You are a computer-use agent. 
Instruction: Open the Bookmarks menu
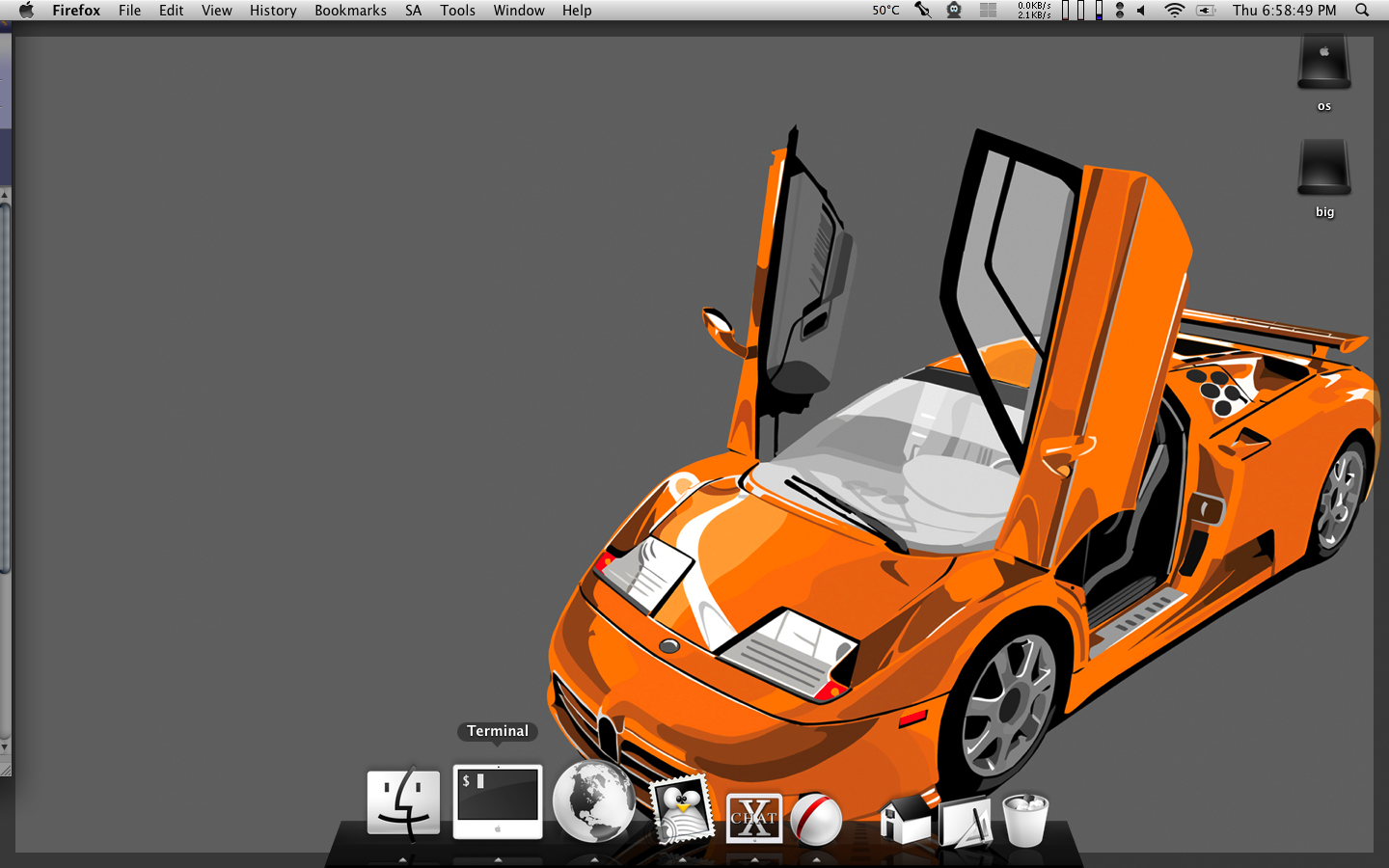[x=350, y=11]
